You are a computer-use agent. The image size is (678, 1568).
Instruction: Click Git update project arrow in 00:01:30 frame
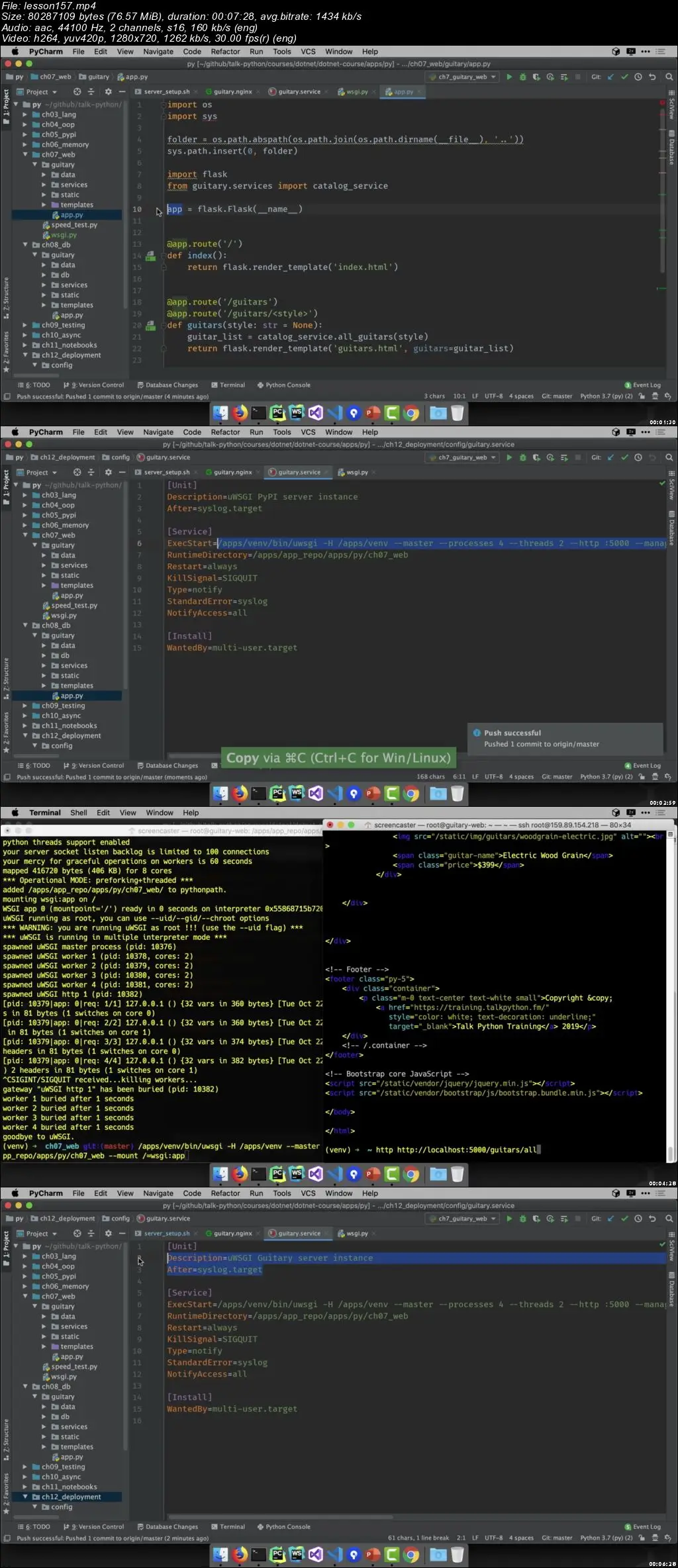point(610,77)
